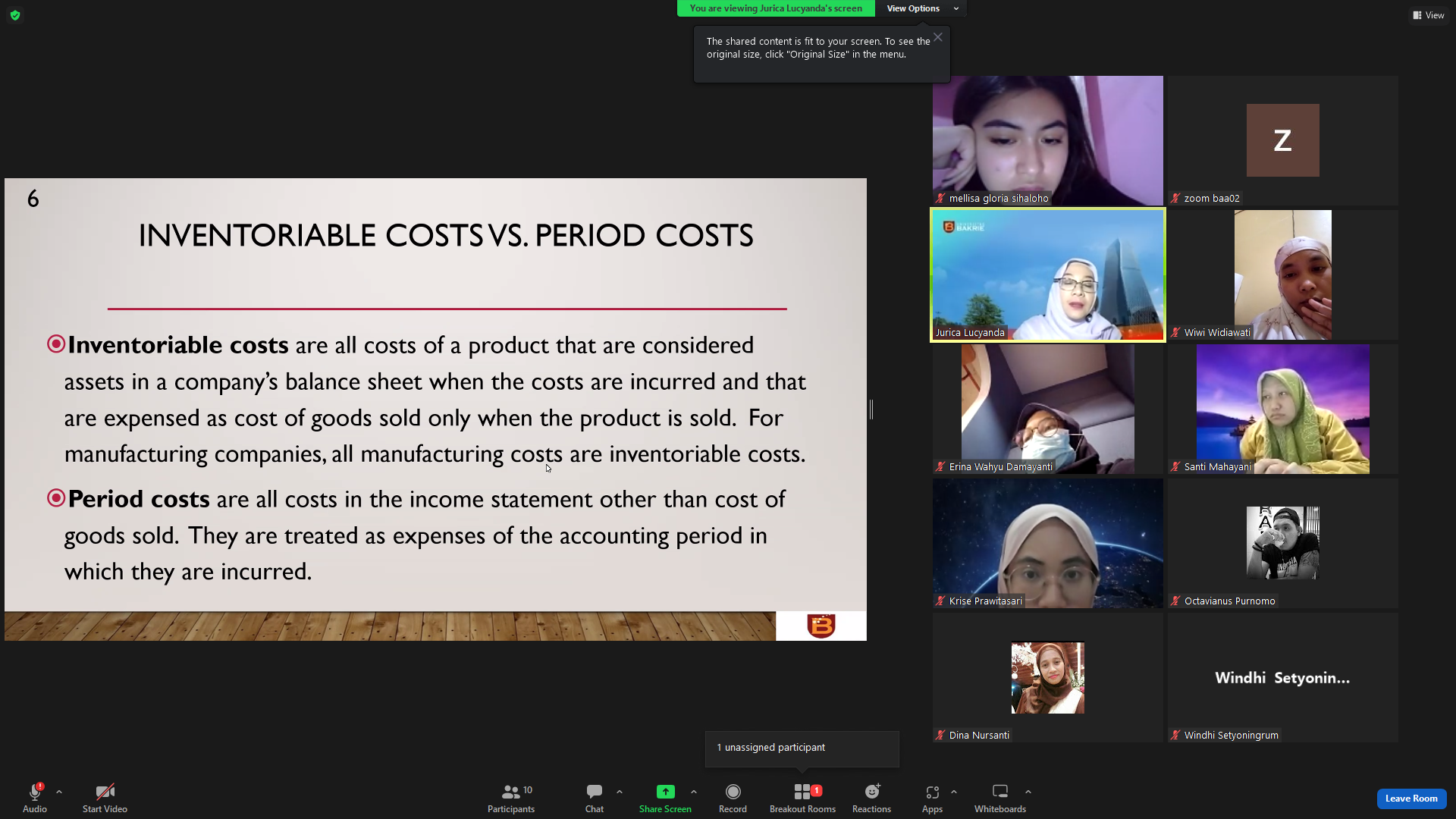The height and width of the screenshot is (819, 1456).
Task: Expand options arrow next to Whiteboards
Action: (1028, 792)
